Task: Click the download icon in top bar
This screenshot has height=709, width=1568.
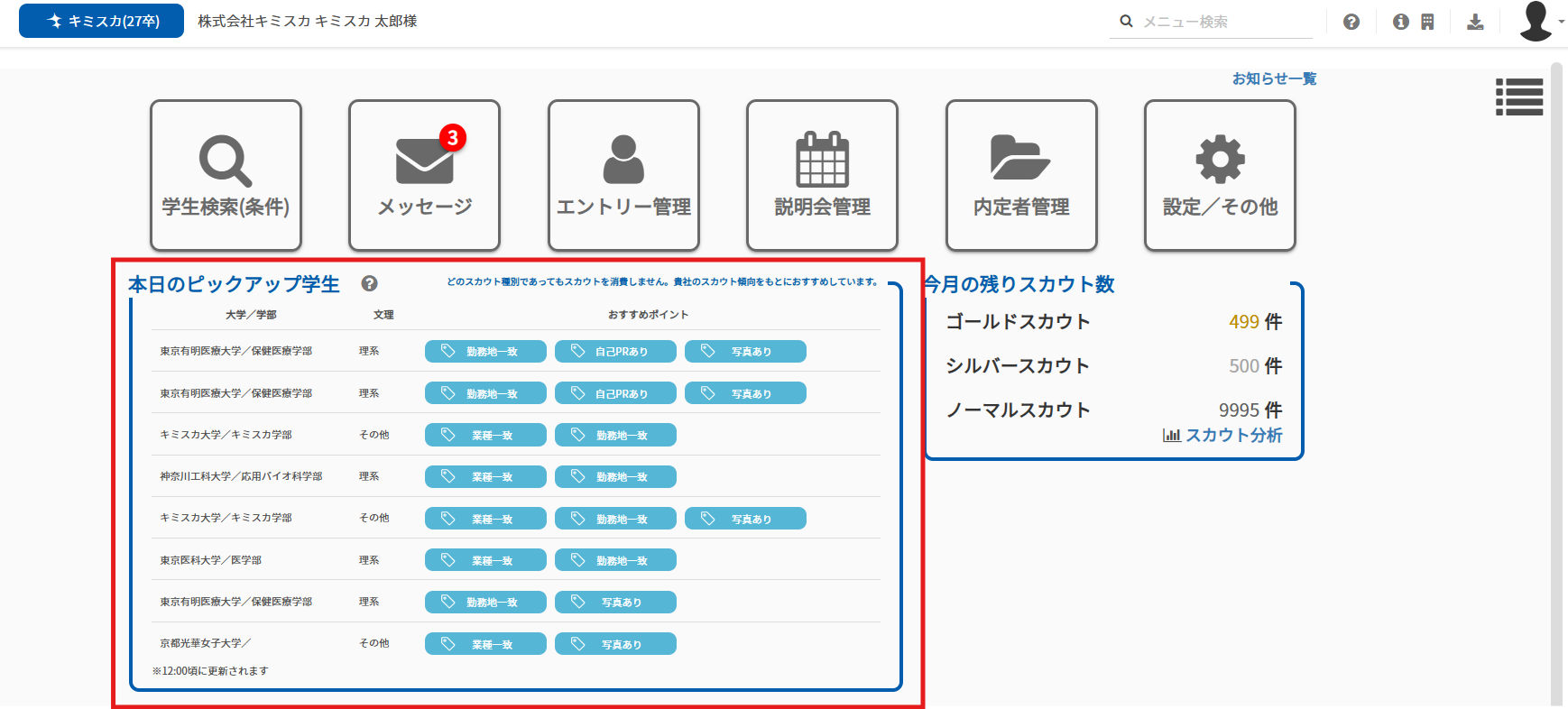Action: pos(1475,22)
